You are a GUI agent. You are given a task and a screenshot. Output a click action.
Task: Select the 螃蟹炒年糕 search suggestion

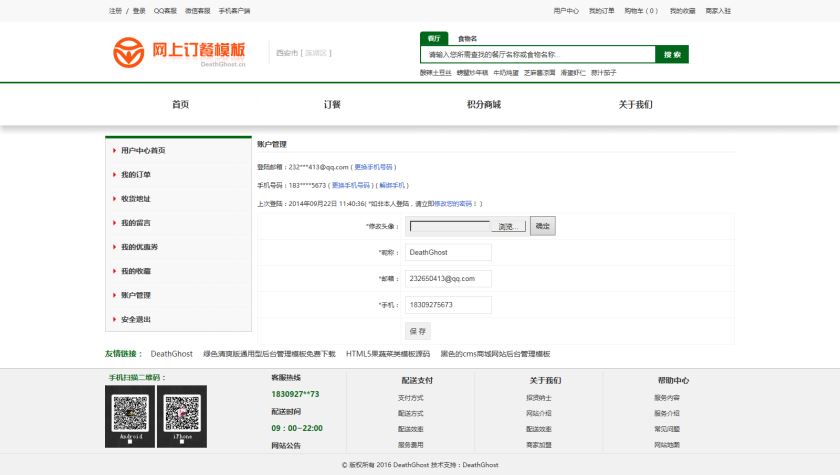[x=472, y=73]
